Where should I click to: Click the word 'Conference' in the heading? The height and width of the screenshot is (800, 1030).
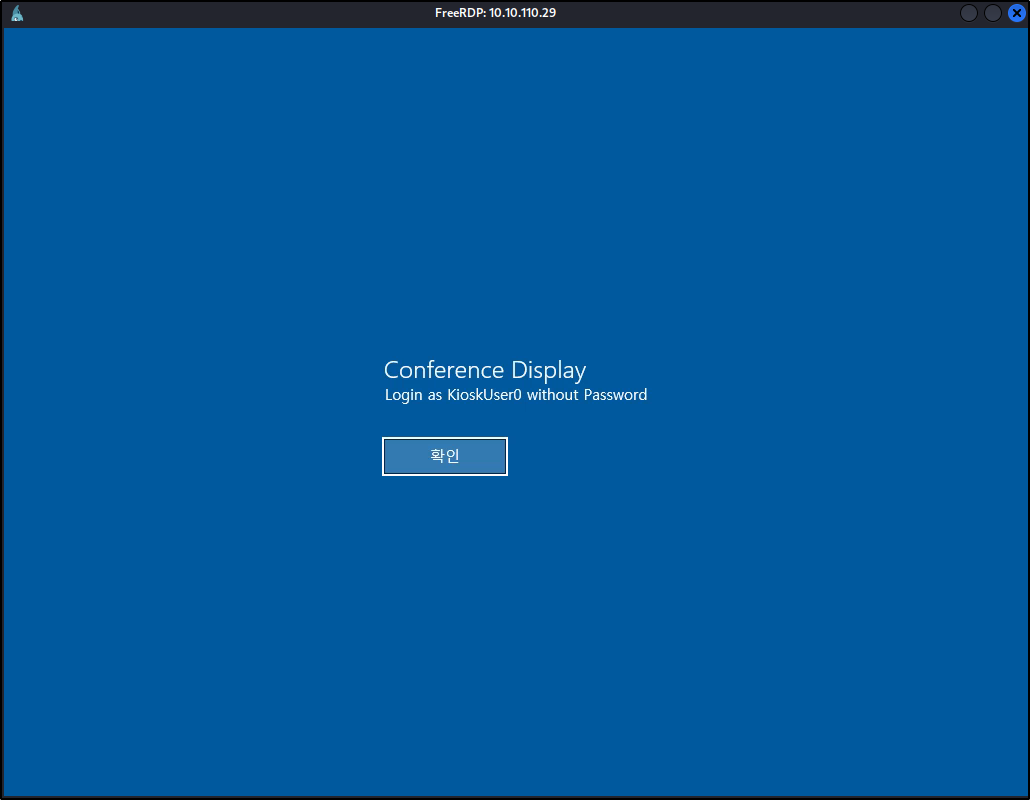445,370
